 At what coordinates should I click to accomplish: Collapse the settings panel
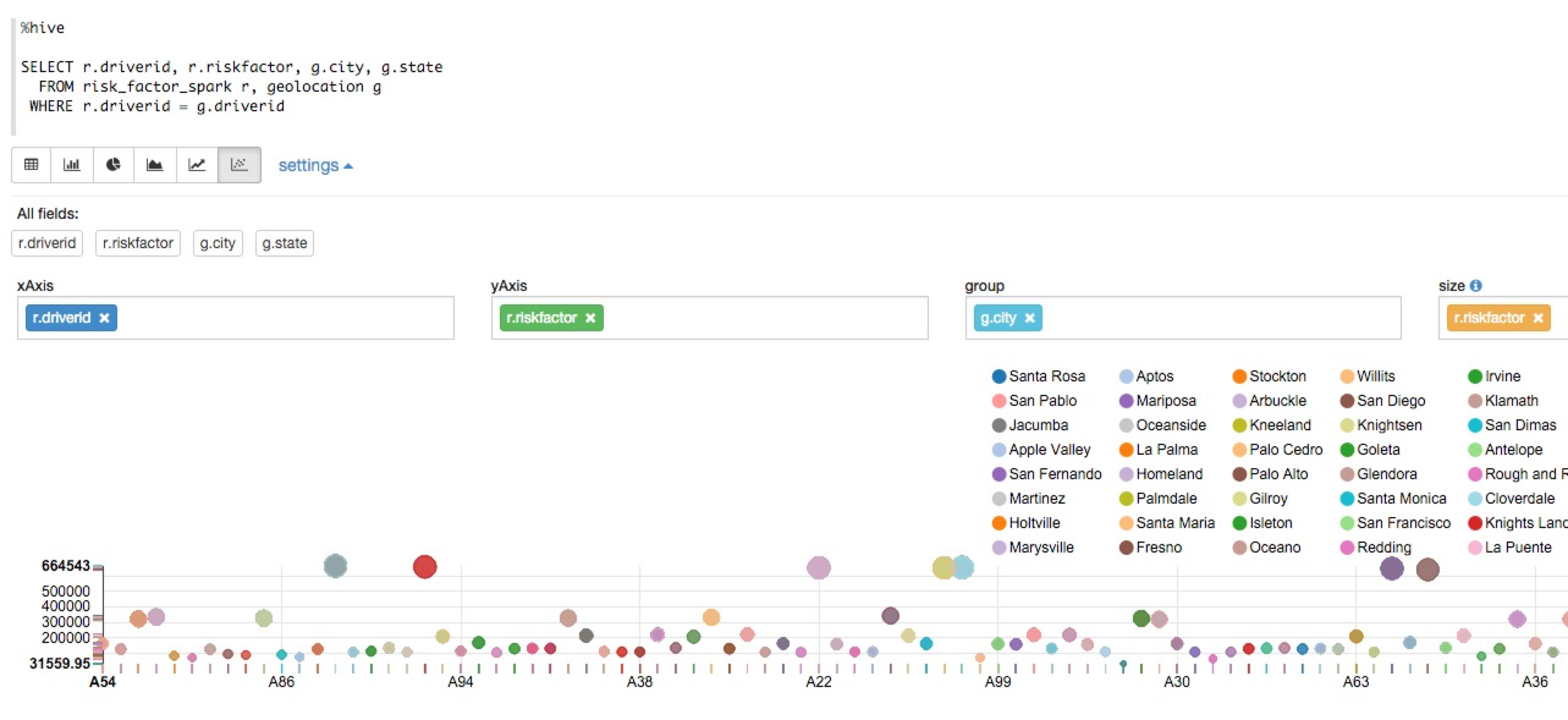(x=315, y=166)
